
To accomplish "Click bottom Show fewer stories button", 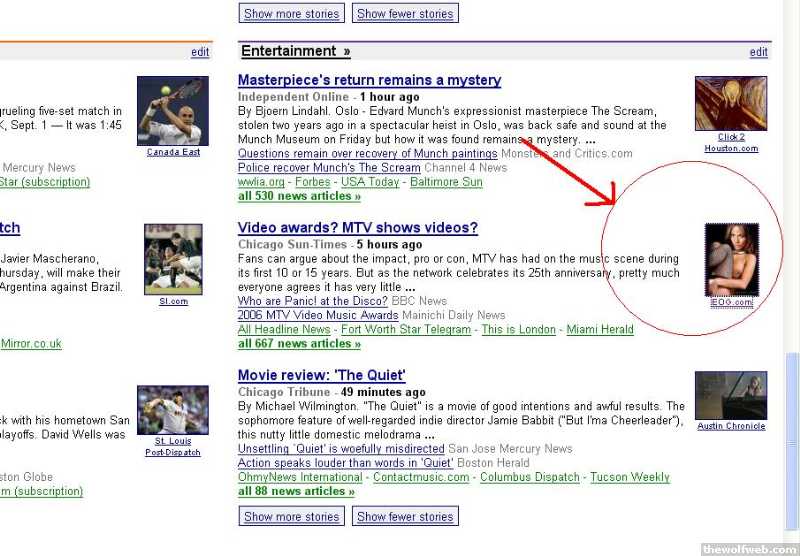I will (405, 516).
